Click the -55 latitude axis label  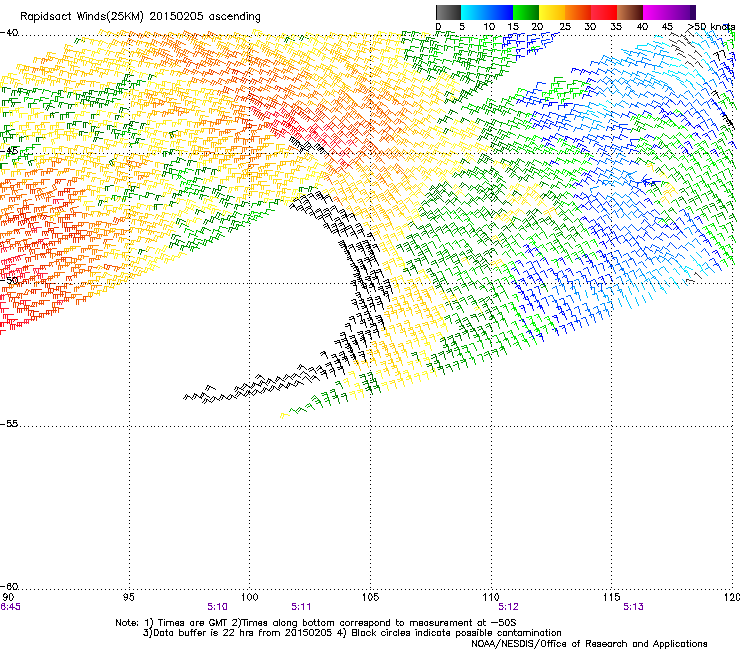point(9,423)
